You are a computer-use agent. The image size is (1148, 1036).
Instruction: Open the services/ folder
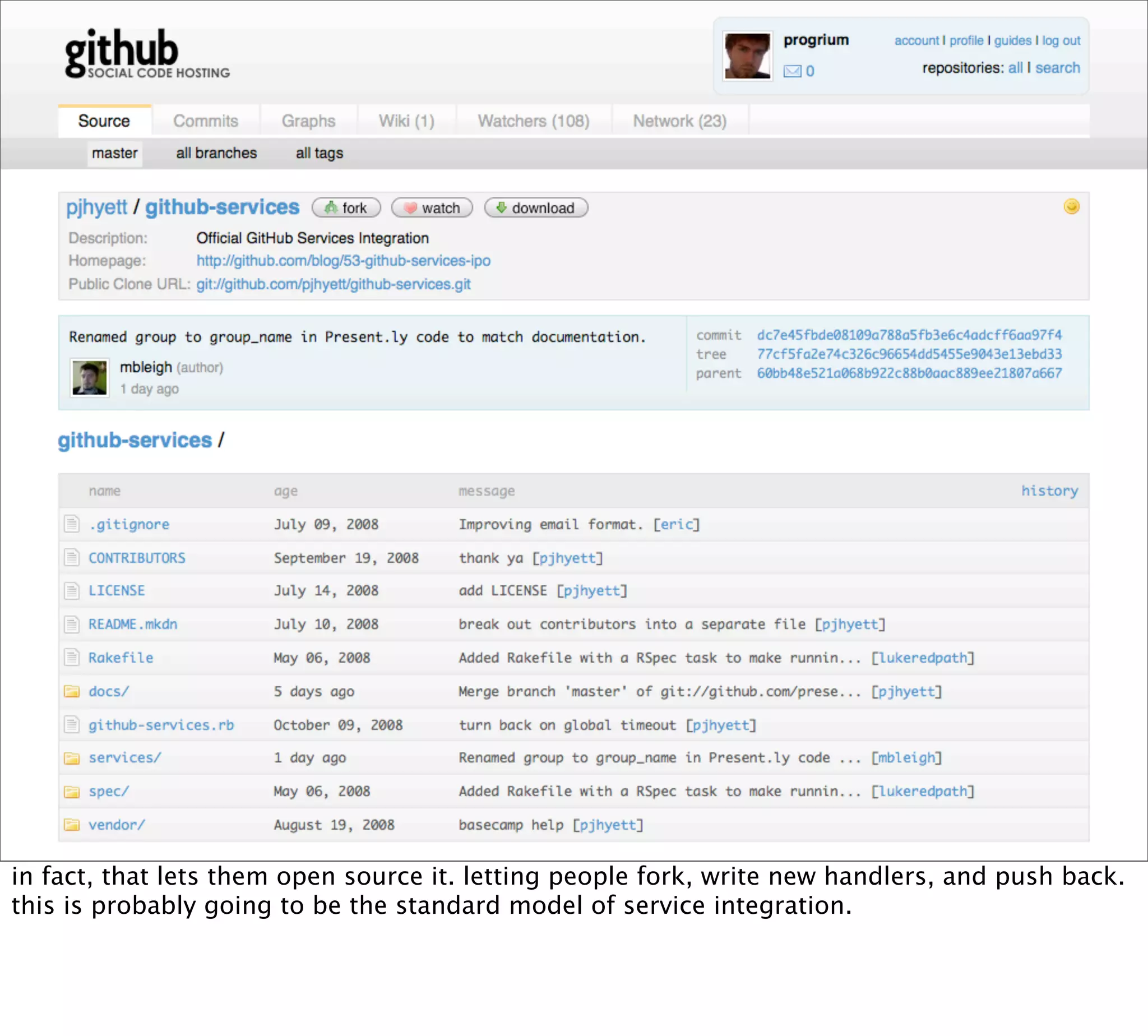pos(124,757)
